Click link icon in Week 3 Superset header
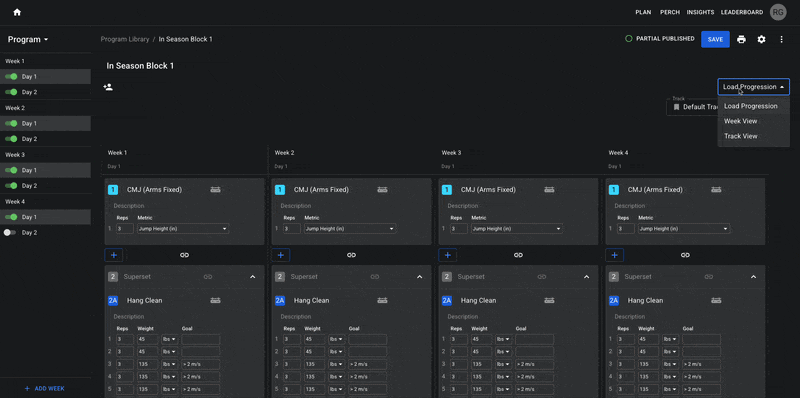The width and height of the screenshot is (800, 398). [542, 277]
